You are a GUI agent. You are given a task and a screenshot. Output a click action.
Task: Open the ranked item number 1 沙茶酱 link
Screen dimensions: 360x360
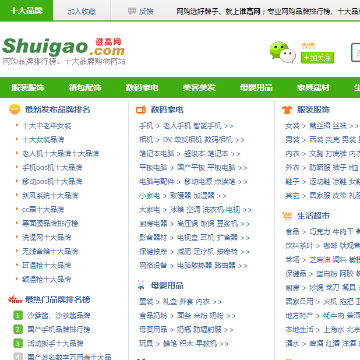[x=59, y=315]
